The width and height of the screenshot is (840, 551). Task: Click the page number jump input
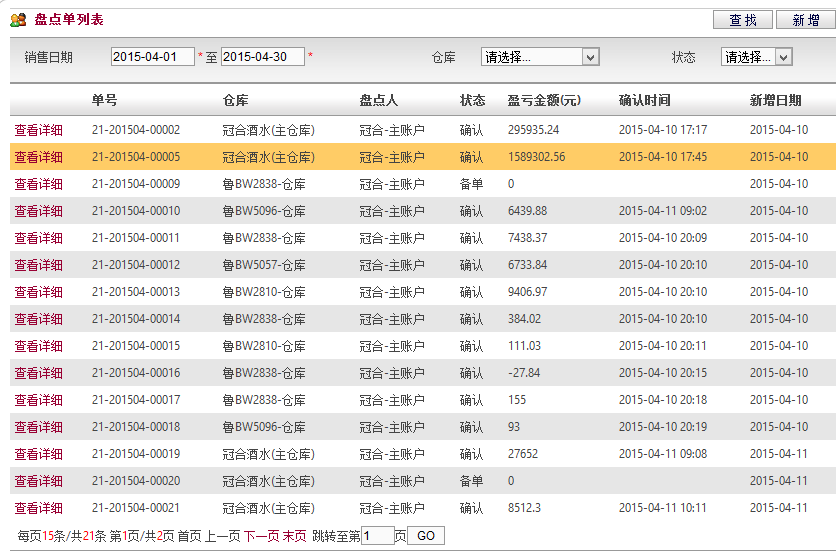(377, 536)
